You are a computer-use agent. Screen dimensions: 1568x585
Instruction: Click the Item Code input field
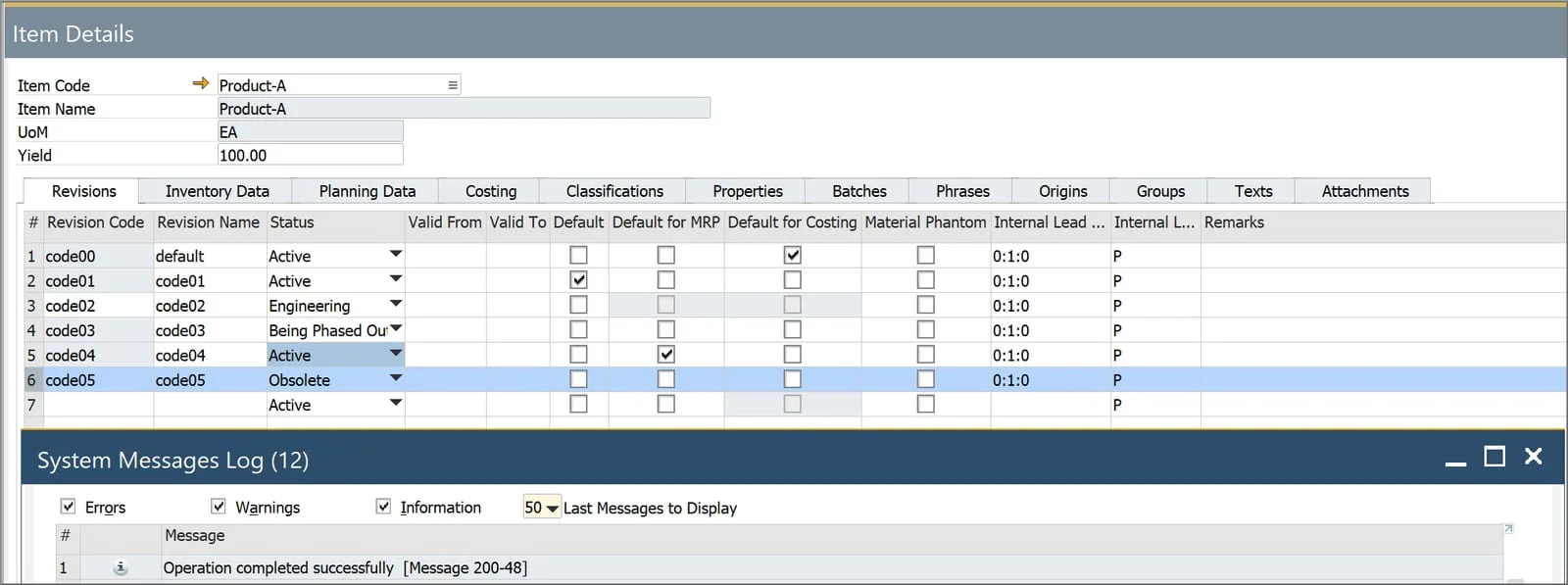[x=338, y=85]
